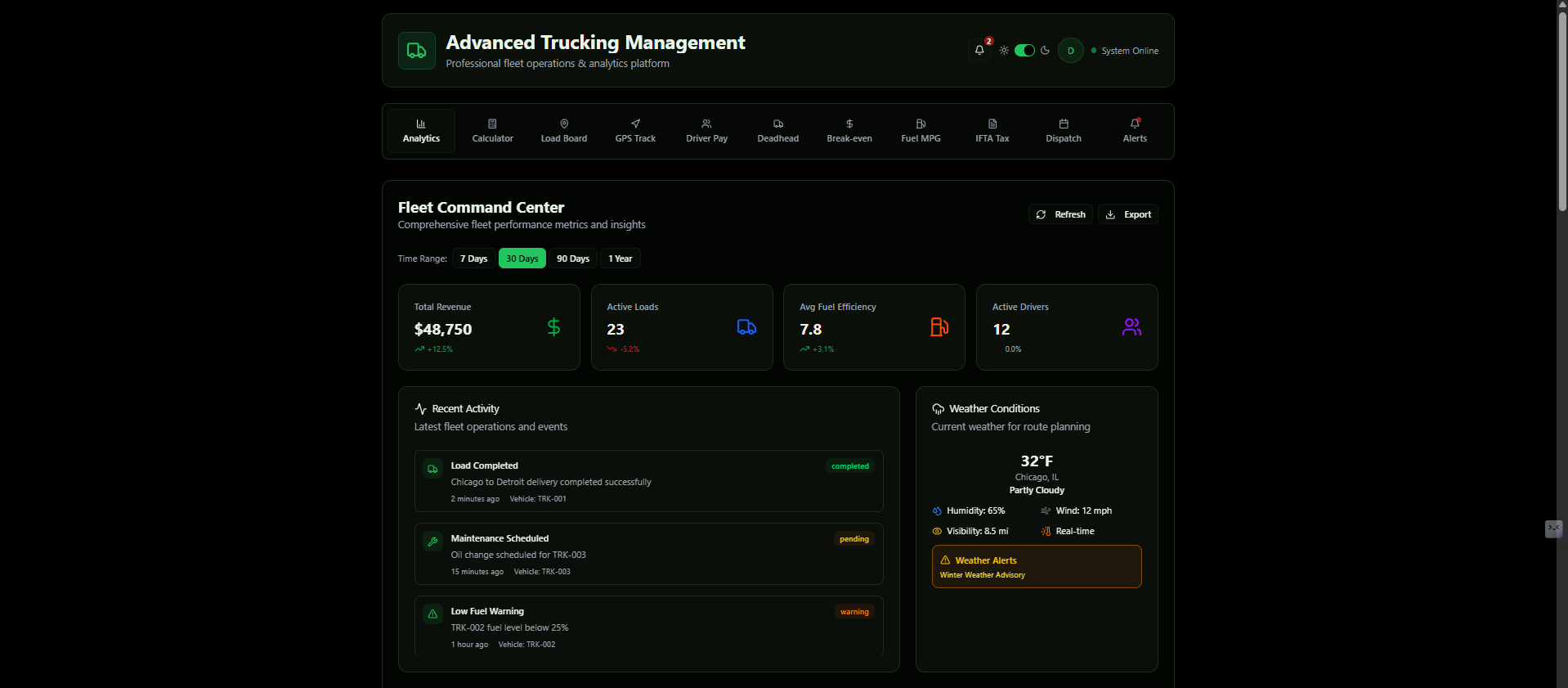Image resolution: width=1568 pixels, height=688 pixels.
Task: Click the Export button
Action: click(1128, 214)
